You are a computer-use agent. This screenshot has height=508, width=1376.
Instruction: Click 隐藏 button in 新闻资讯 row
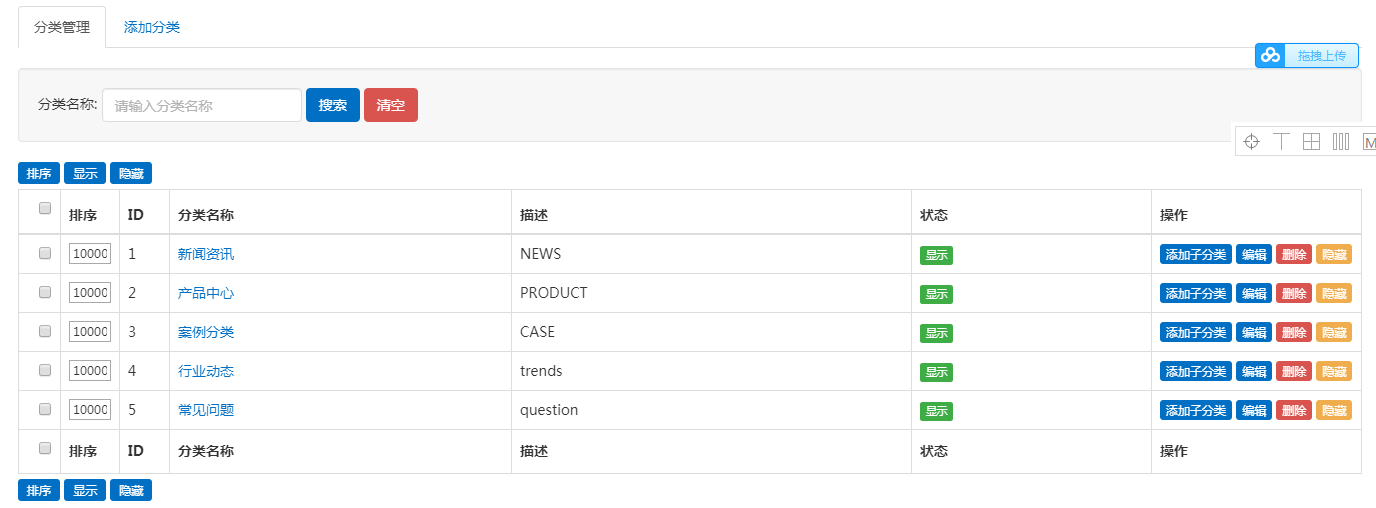(x=1334, y=254)
